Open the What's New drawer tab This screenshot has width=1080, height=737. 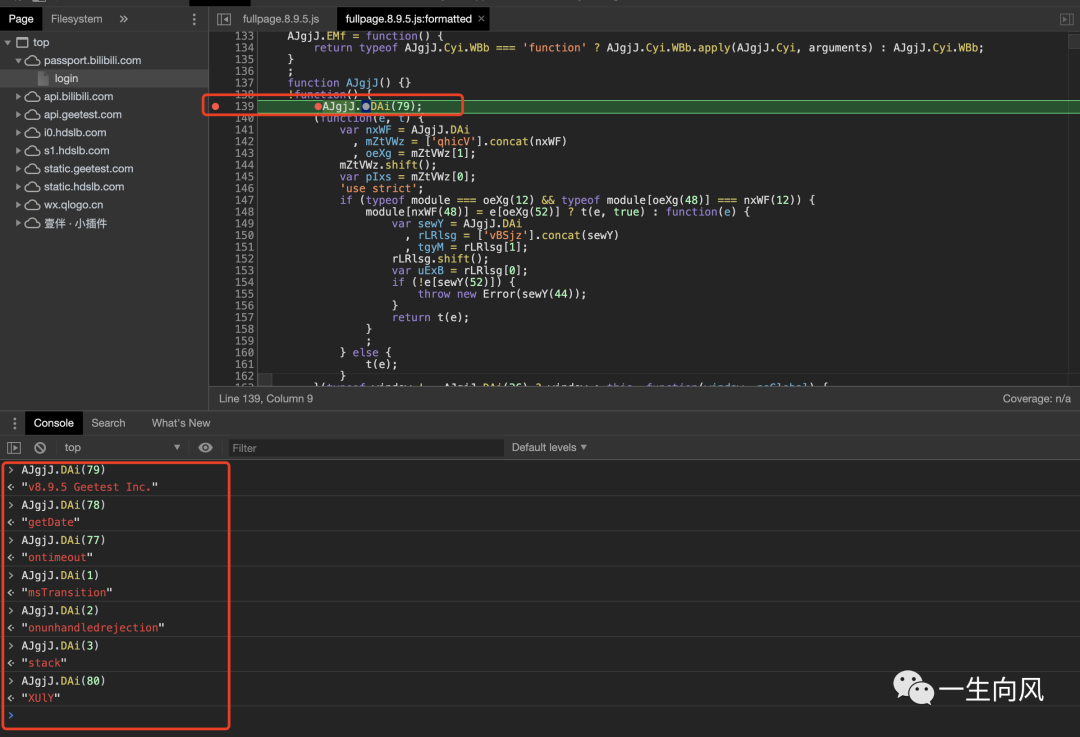180,423
